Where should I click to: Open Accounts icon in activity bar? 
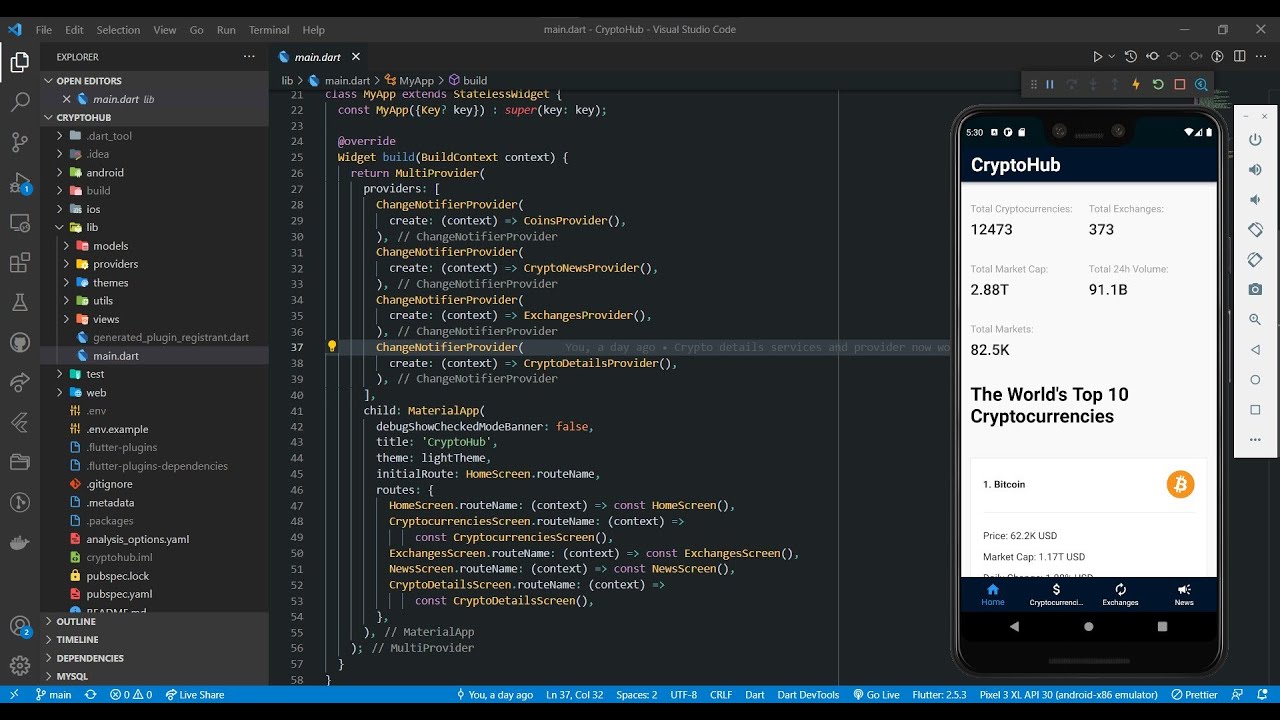tap(20, 627)
